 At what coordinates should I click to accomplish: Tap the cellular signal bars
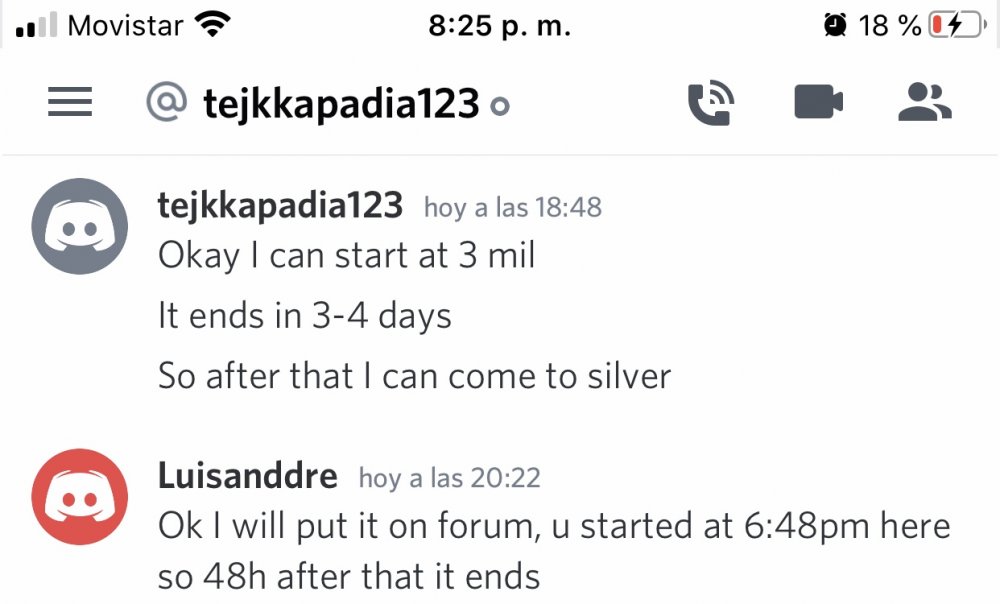(x=37, y=27)
